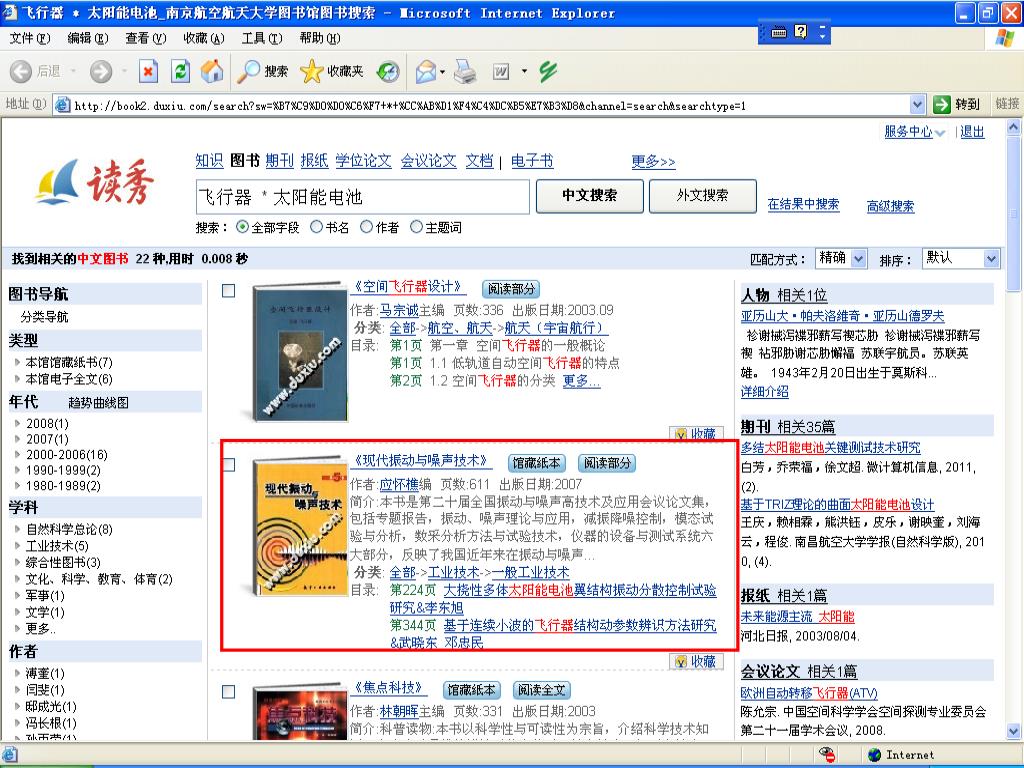The image size is (1024, 768).
Task: Tick the checkbox for 空间飞行器设计
Action: pyautogui.click(x=229, y=291)
